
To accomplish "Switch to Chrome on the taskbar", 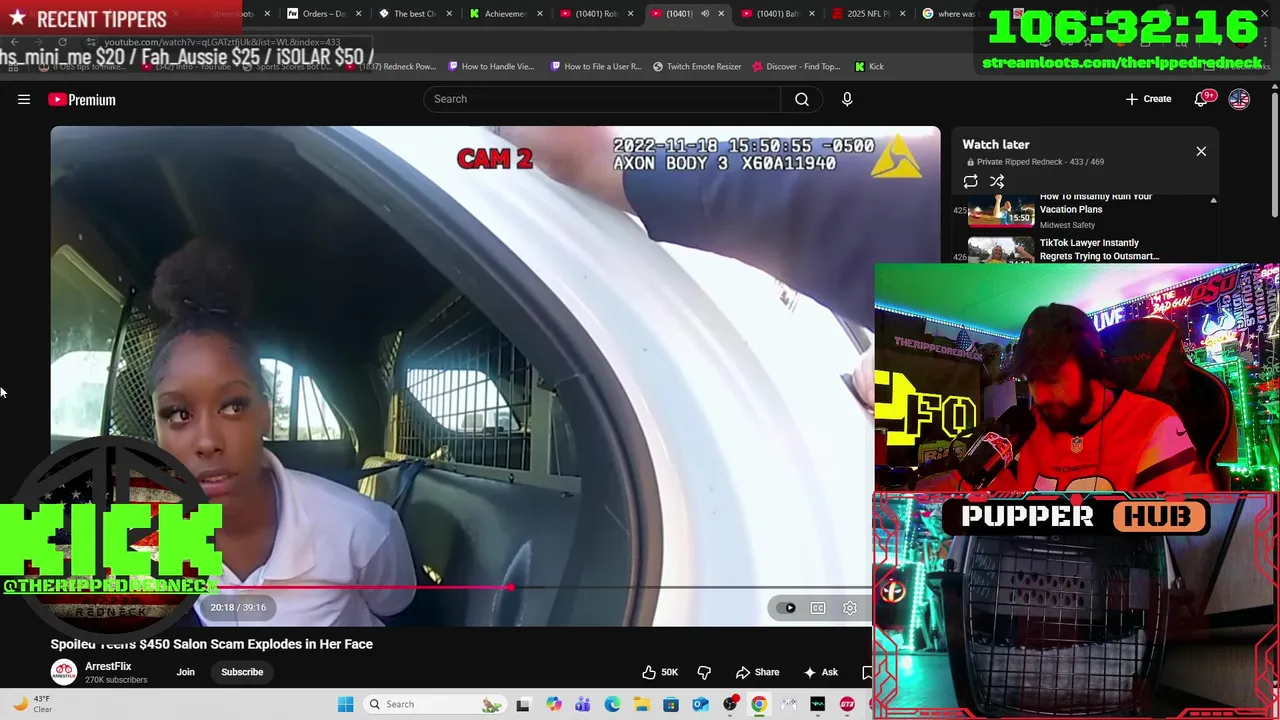I will pos(759,704).
